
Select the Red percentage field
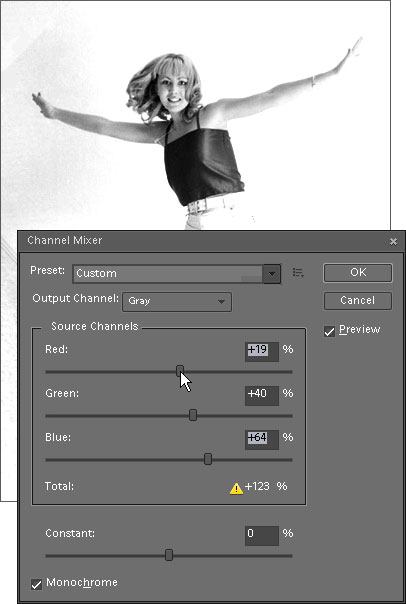tap(262, 352)
